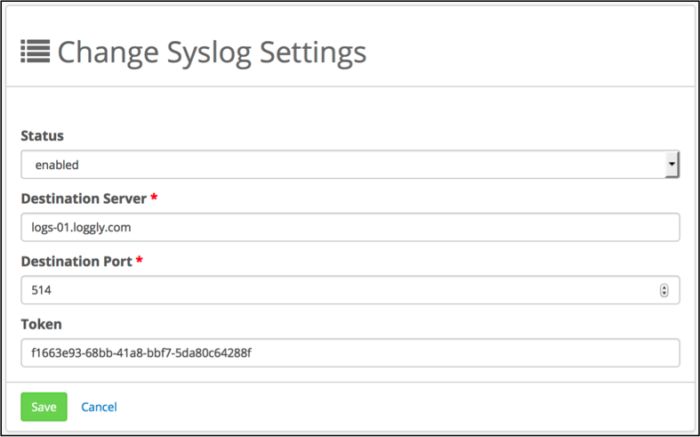Viewport: 700px width, 437px height.
Task: Click the Destination Server label
Action: click(x=83, y=198)
